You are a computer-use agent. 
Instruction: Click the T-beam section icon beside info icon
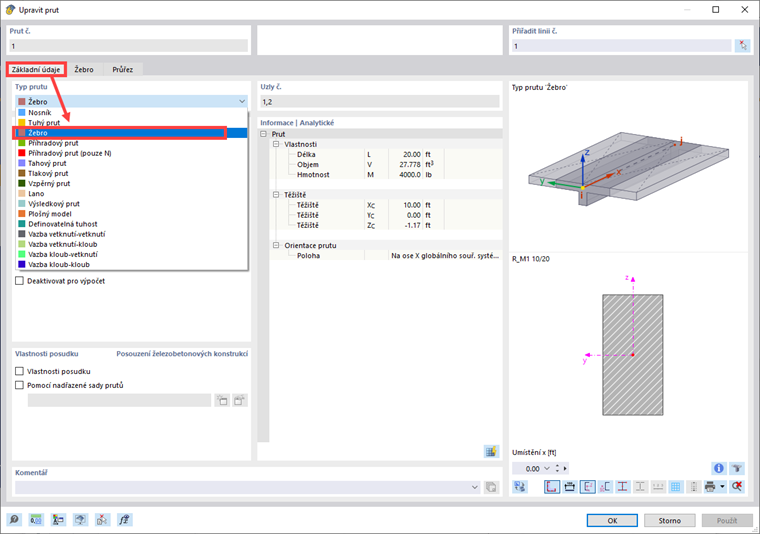pyautogui.click(x=737, y=468)
